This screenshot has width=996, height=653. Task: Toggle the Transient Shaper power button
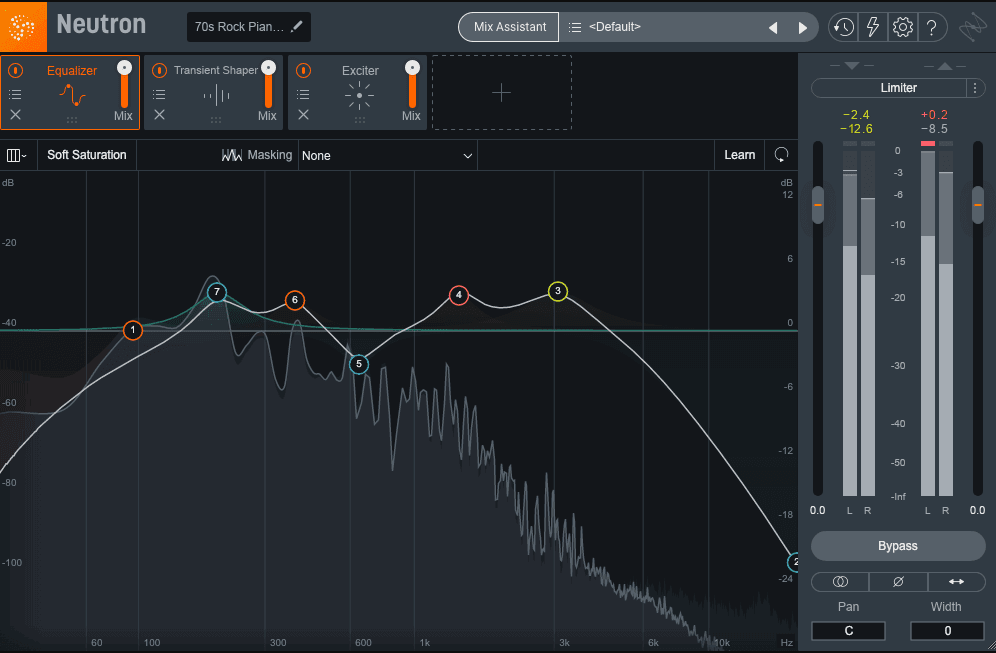pos(159,71)
